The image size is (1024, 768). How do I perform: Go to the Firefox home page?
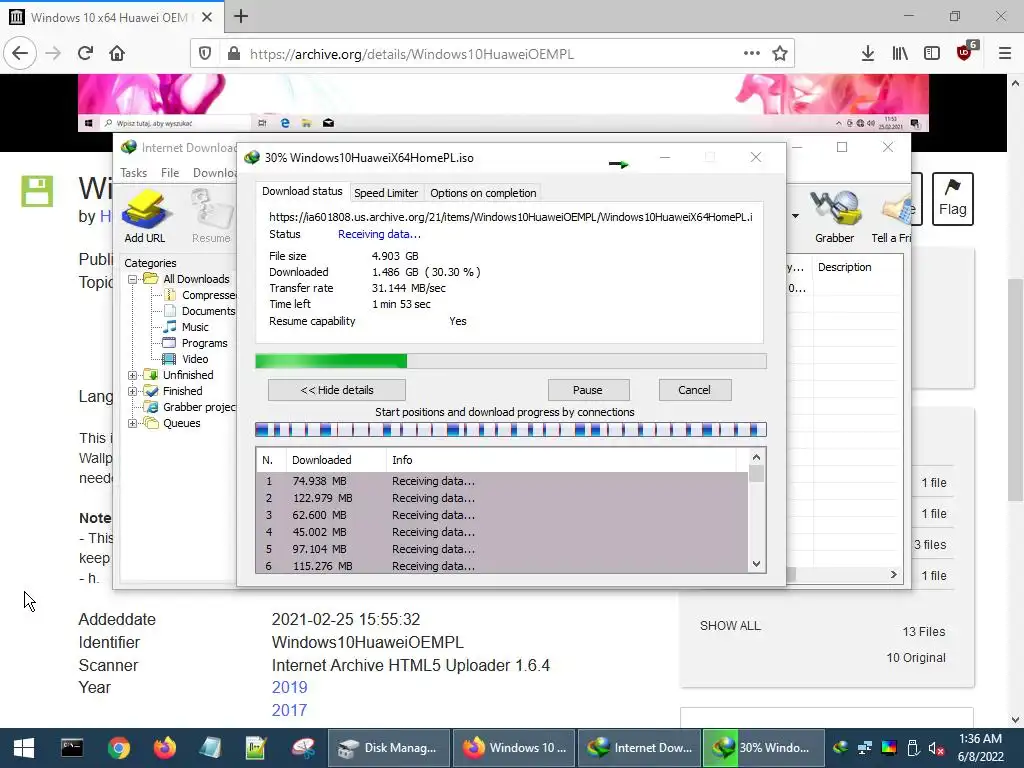pos(117,53)
